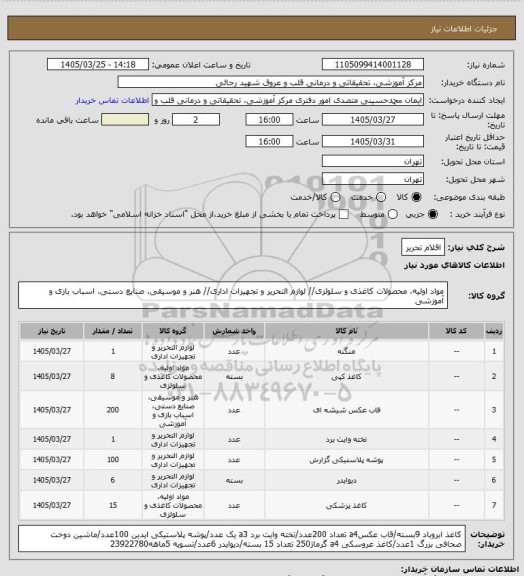The height and width of the screenshot is (576, 524).
Task: Click the واحد شمارش column header
Action: click(234, 331)
